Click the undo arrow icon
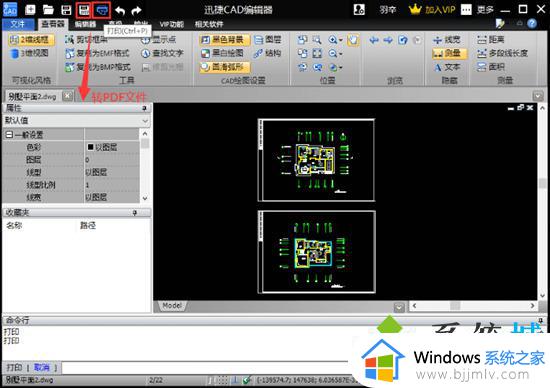 pyautogui.click(x=120, y=10)
